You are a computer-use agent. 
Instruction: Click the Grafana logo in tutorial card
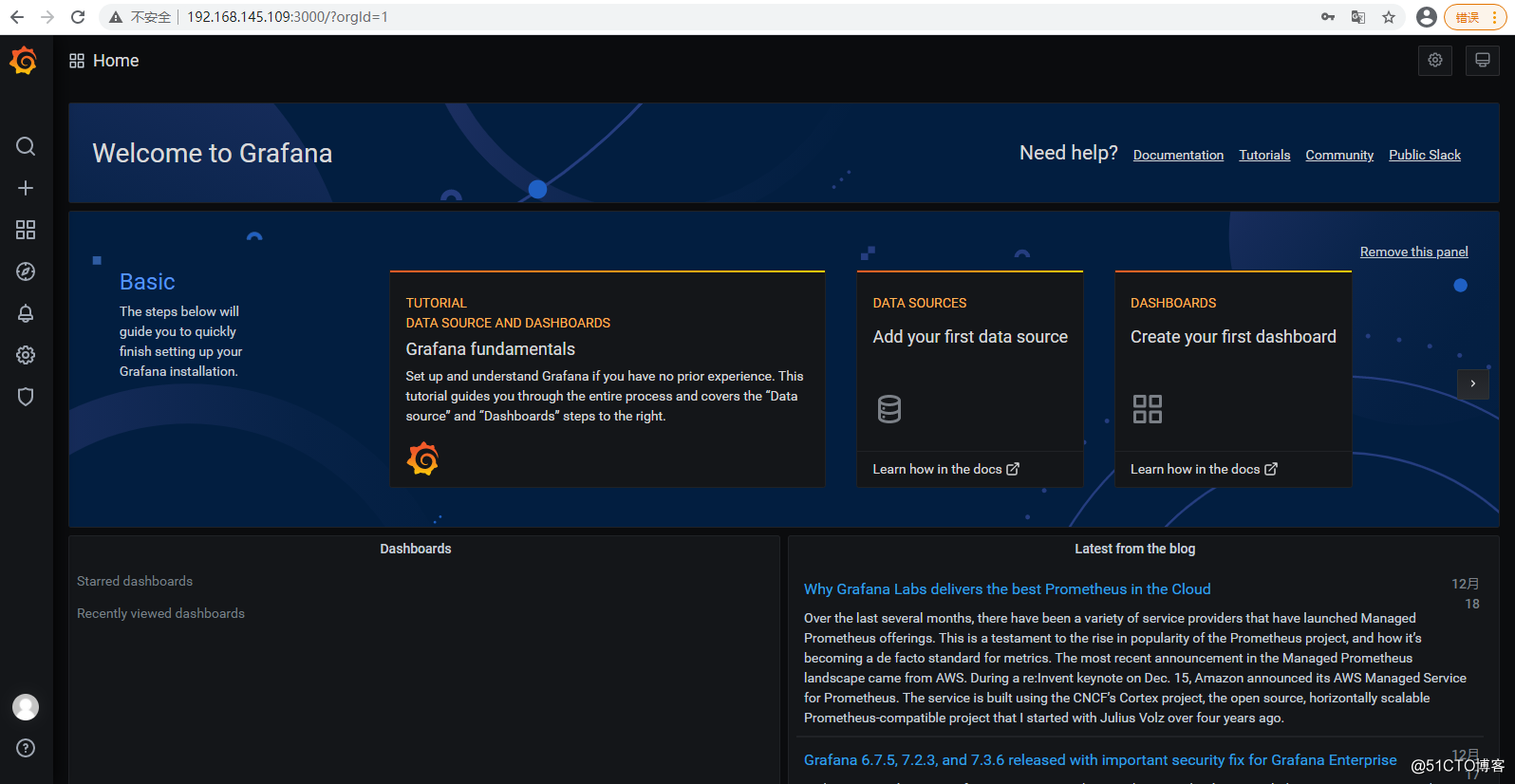422,459
